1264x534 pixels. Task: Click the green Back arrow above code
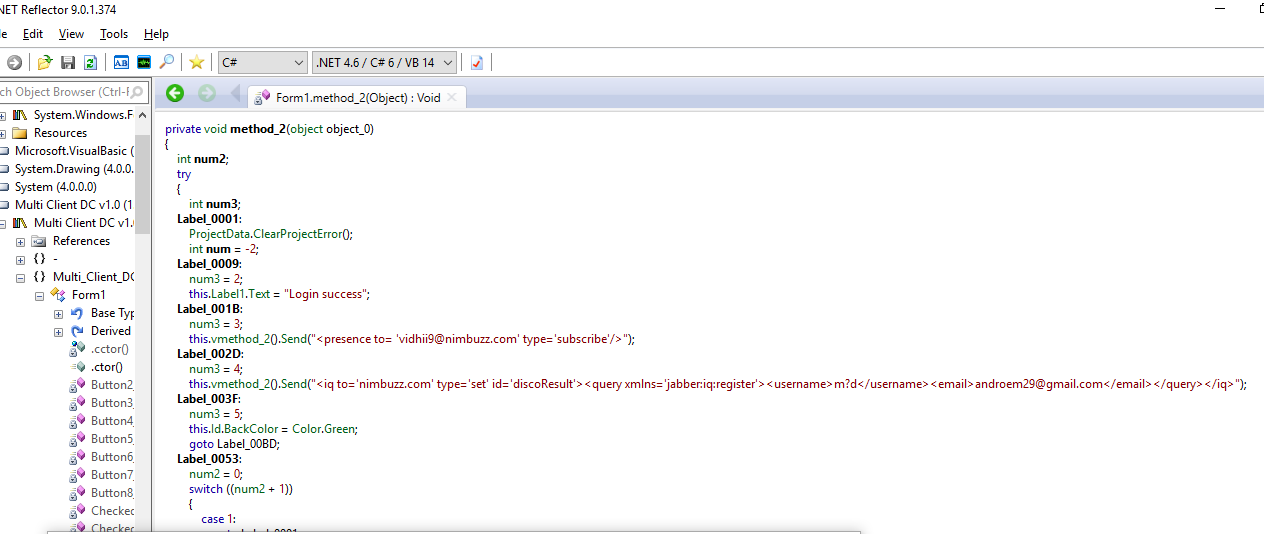click(175, 93)
